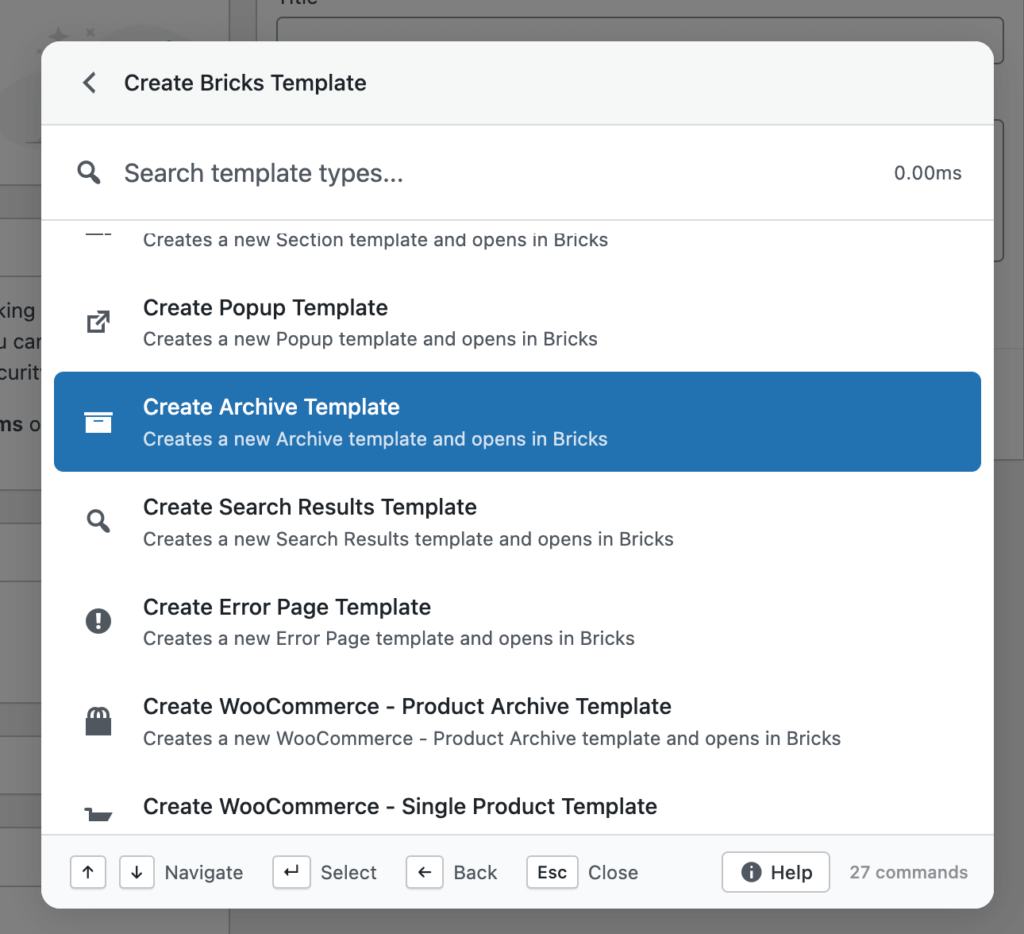
Task: Click the Help button
Action: (x=775, y=872)
